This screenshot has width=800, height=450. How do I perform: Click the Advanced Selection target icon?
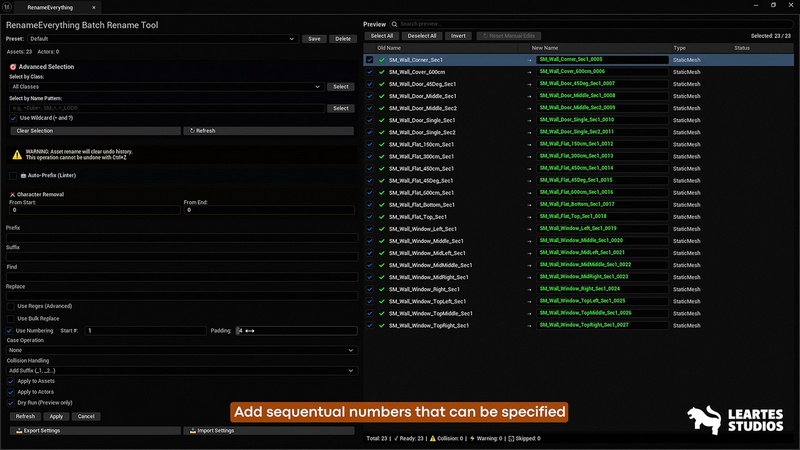pyautogui.click(x=13, y=66)
